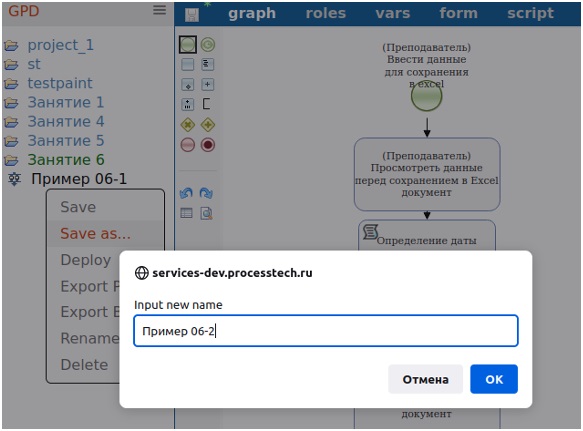Select the red end event circle tool
583x431 pixels.
pos(188,145)
